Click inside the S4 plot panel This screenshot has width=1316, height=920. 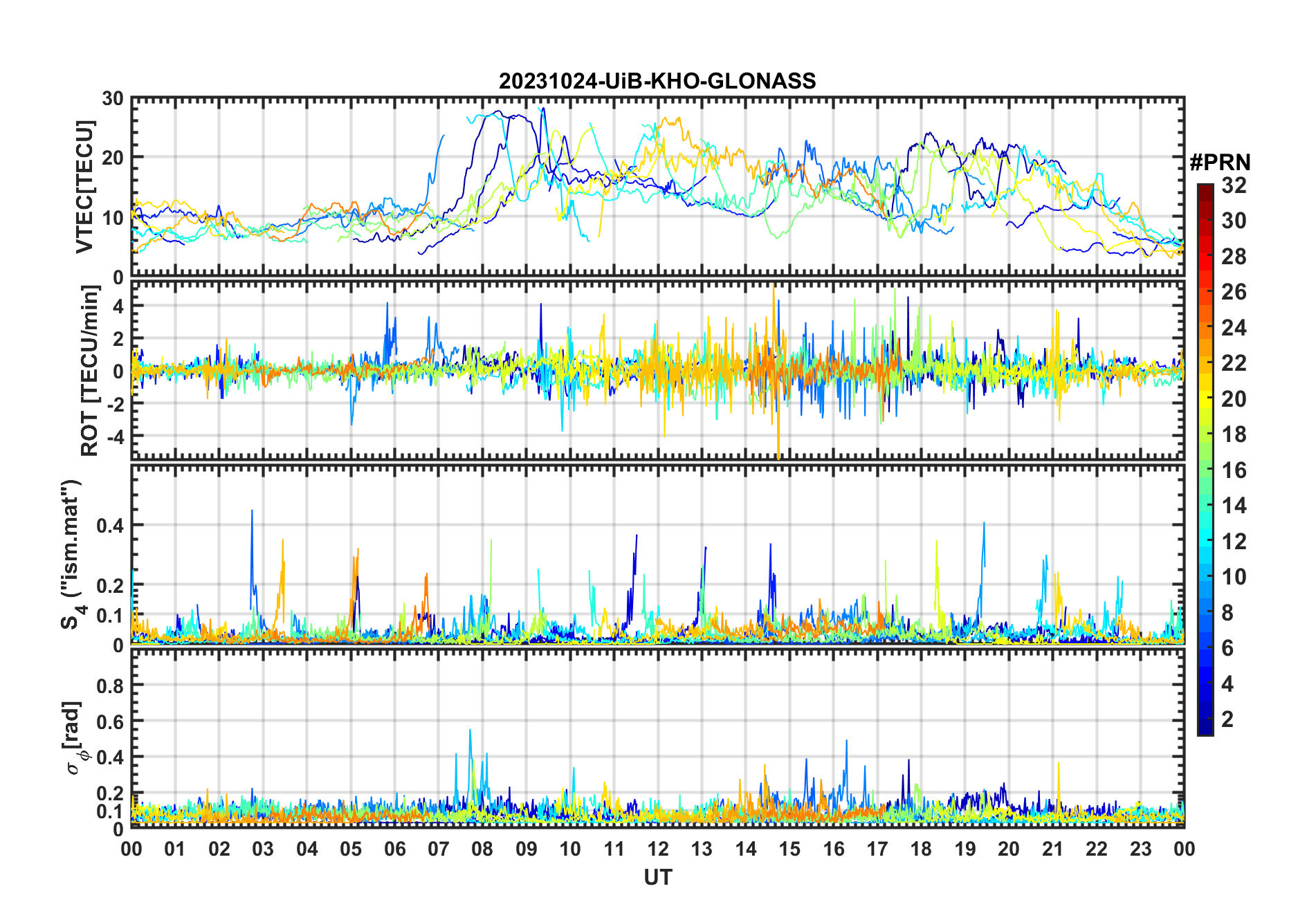pyautogui.click(x=658, y=555)
